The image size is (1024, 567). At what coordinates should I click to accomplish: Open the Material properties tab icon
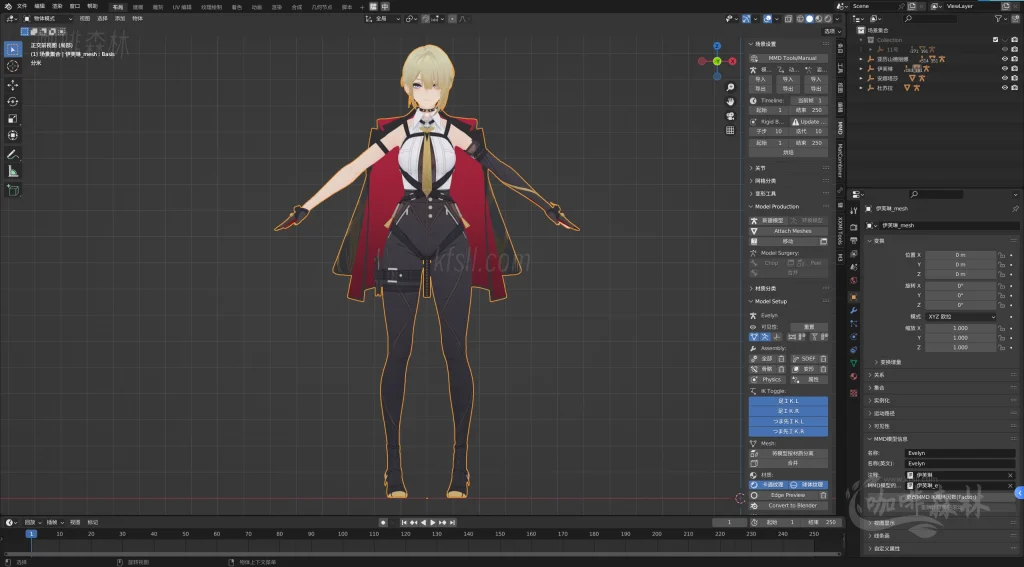pyautogui.click(x=854, y=377)
